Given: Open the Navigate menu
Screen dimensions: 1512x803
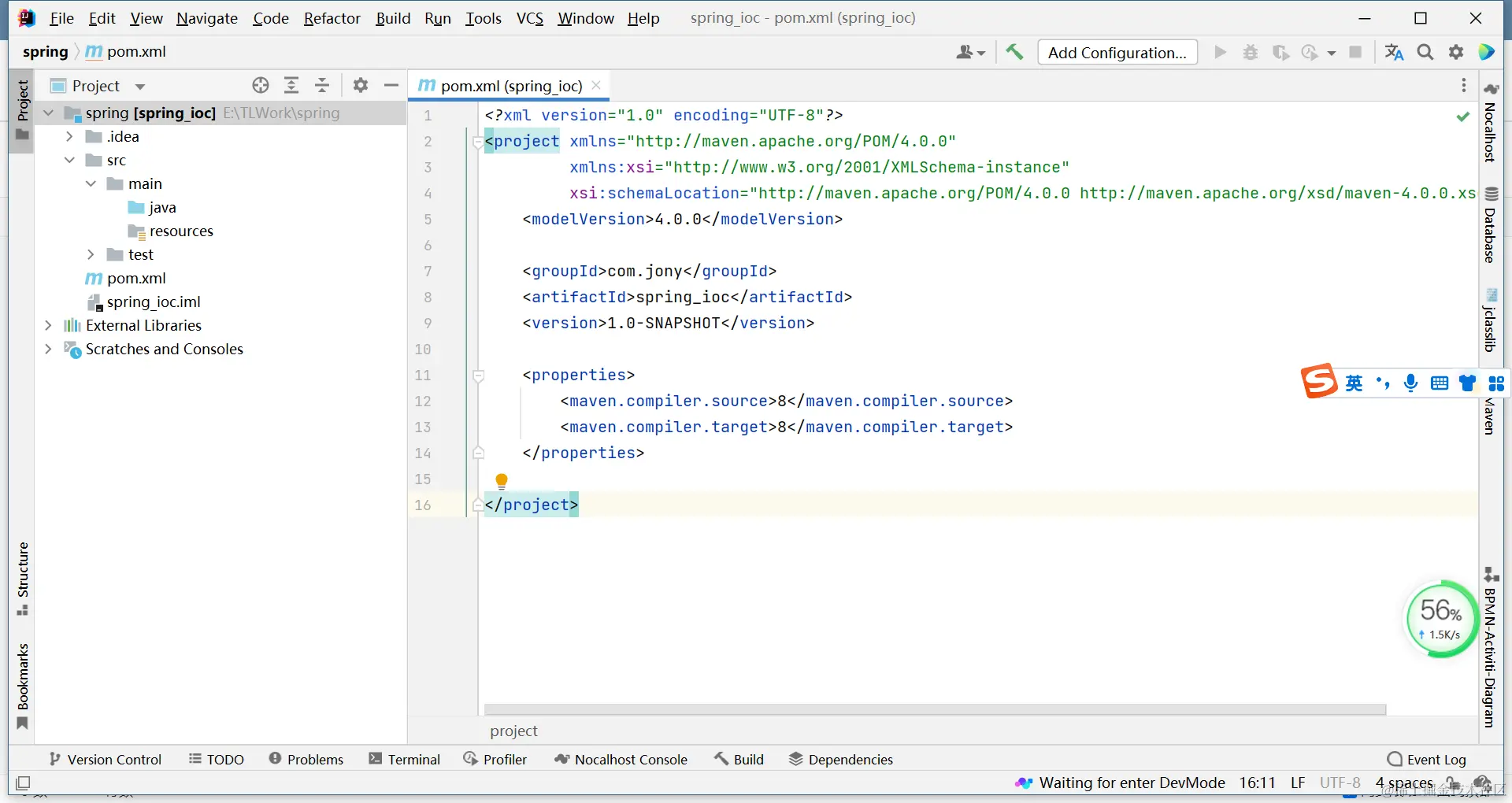Looking at the screenshot, I should (207, 18).
